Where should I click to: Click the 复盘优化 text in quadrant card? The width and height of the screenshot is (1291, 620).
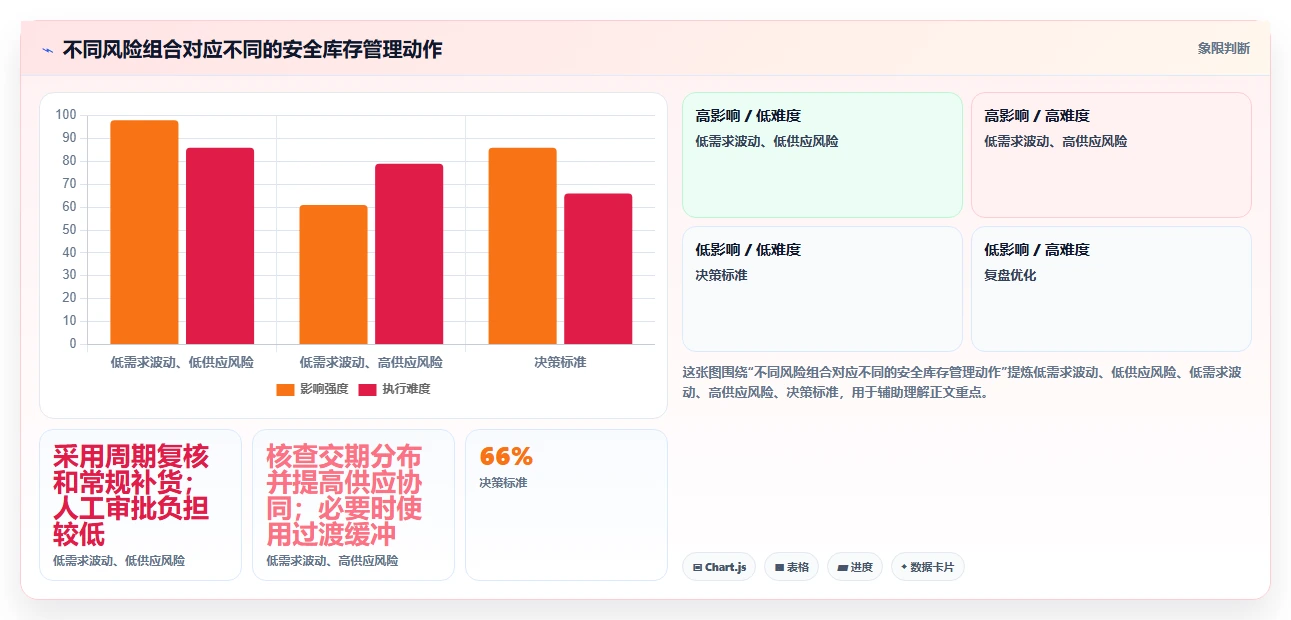coord(1010,275)
